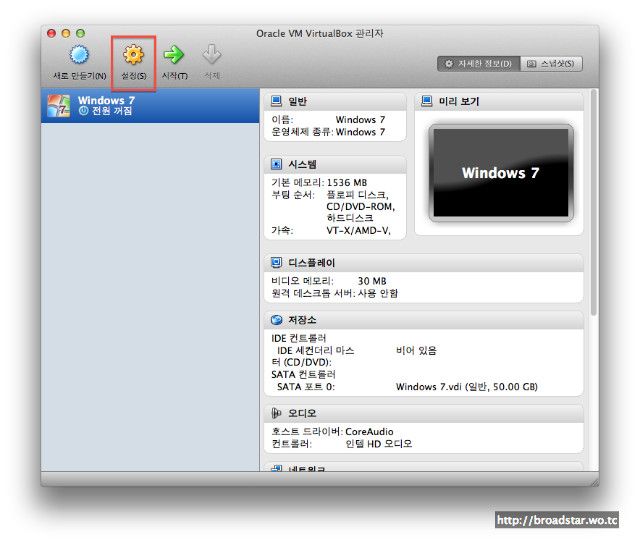Image resolution: width=640 pixels, height=544 pixels.
Task: Click the CoreAudio host driver text
Action: click(x=369, y=431)
